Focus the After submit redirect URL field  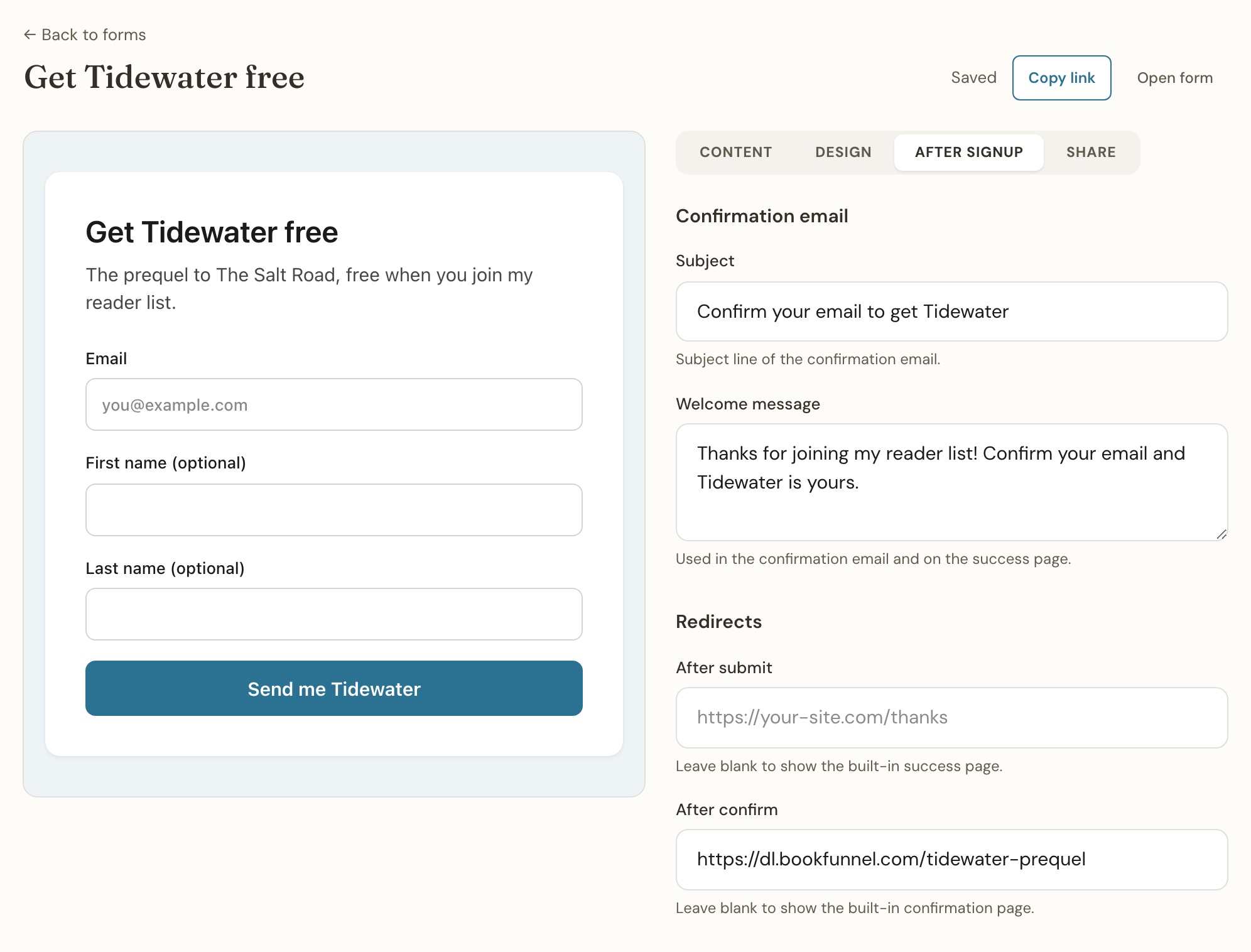[951, 717]
